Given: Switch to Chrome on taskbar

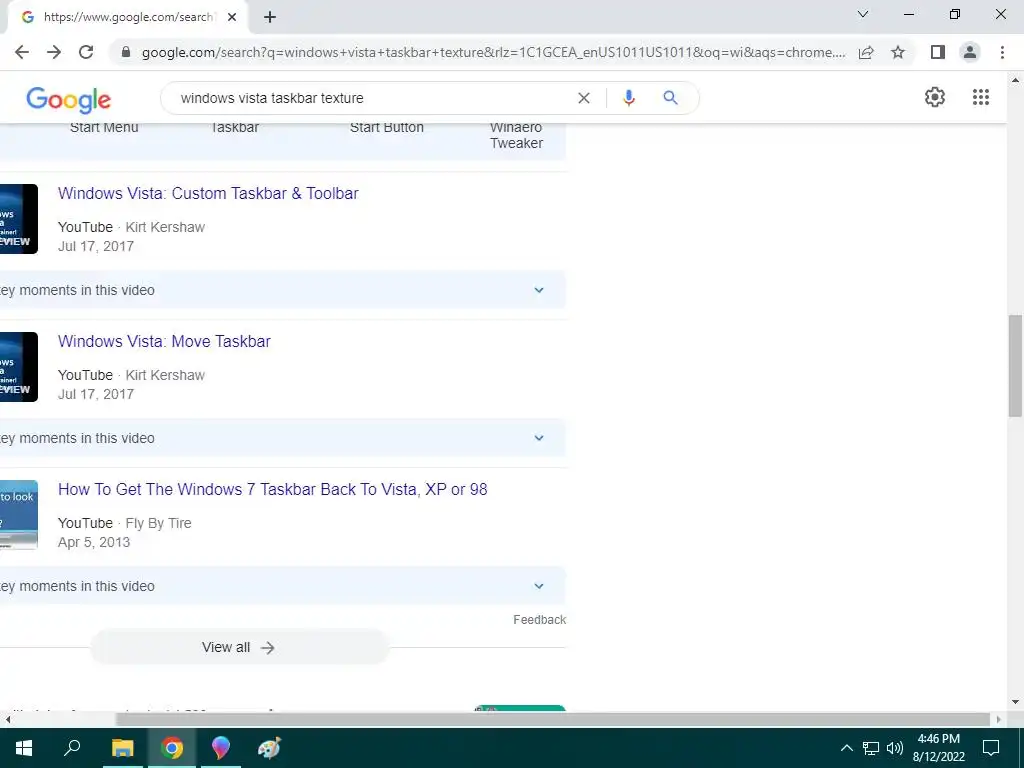Looking at the screenshot, I should tap(172, 748).
